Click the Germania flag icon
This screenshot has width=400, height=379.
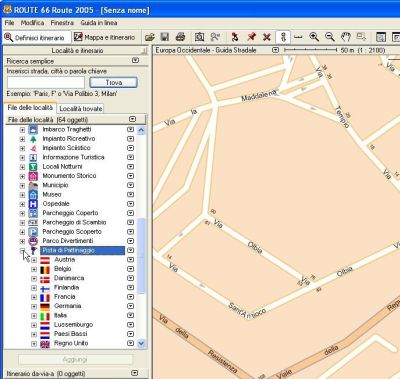tap(45, 306)
